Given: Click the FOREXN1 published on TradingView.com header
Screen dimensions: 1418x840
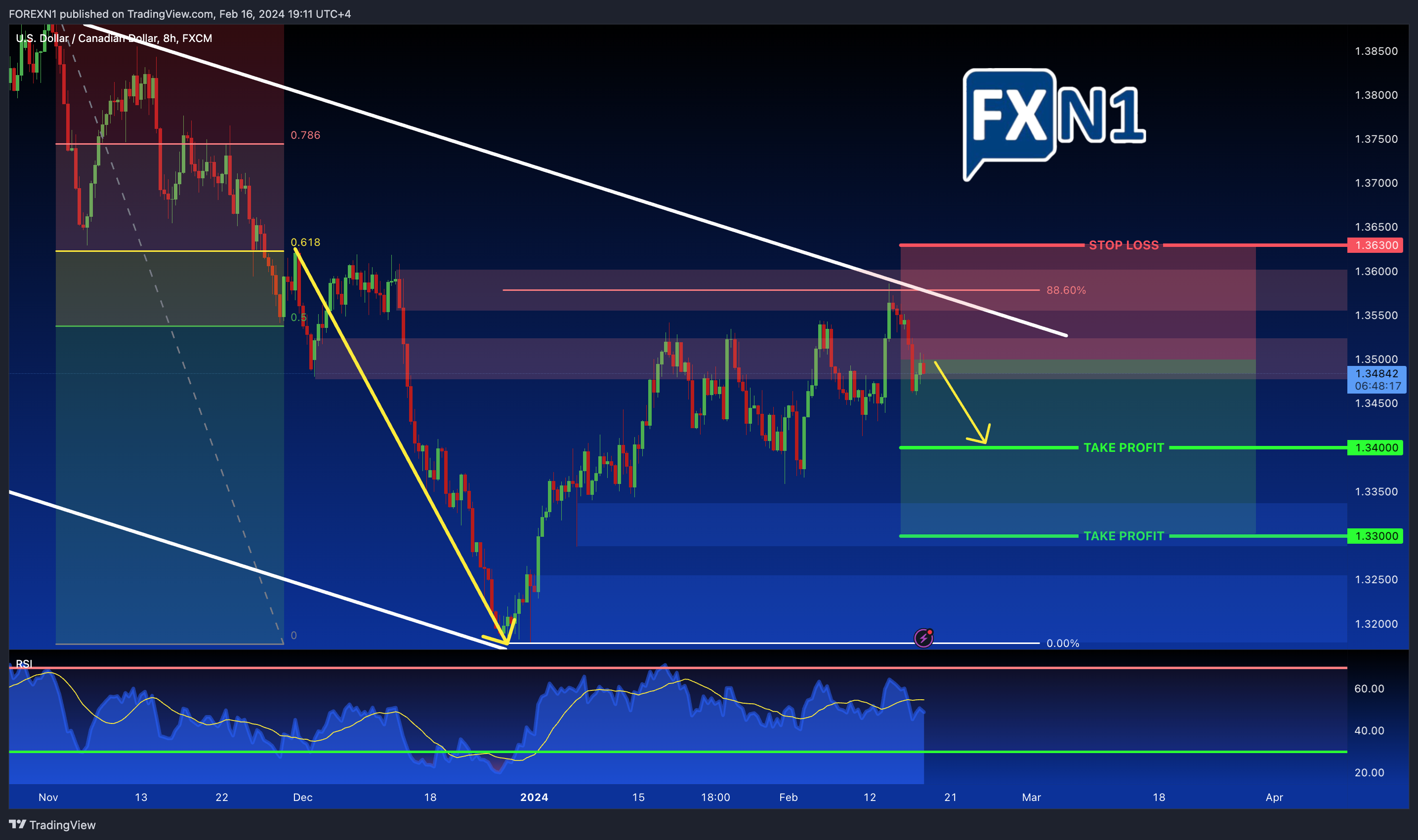Looking at the screenshot, I should tap(180, 14).
